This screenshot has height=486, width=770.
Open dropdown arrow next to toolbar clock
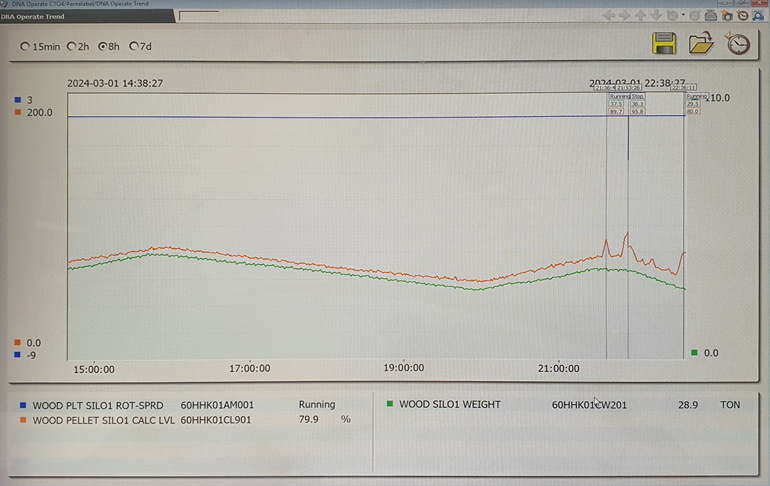pyautogui.click(x=684, y=16)
